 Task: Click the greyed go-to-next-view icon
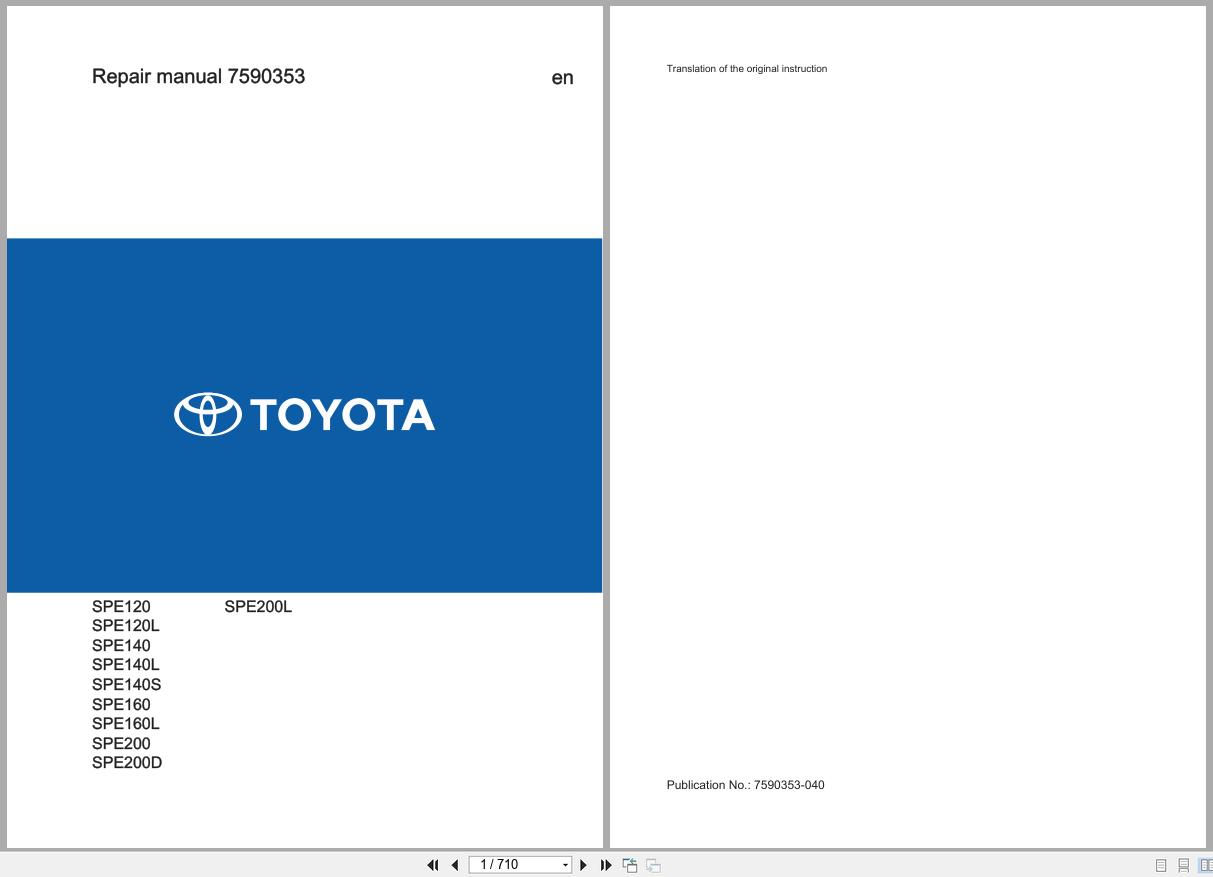(x=653, y=865)
